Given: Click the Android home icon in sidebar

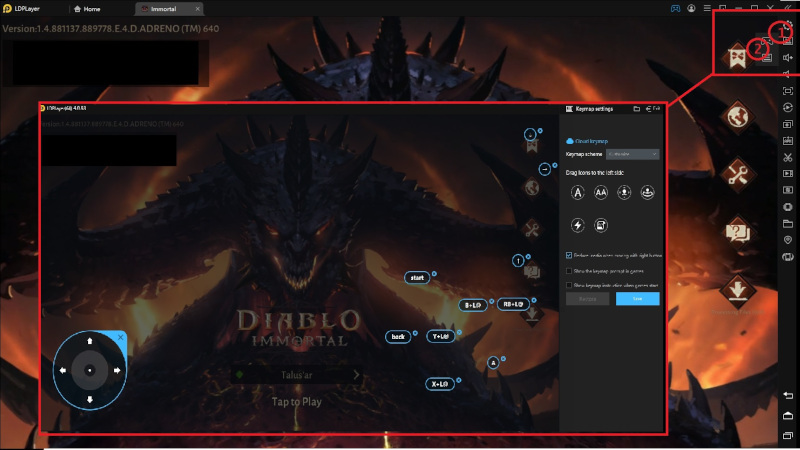Looking at the screenshot, I should tap(788, 415).
